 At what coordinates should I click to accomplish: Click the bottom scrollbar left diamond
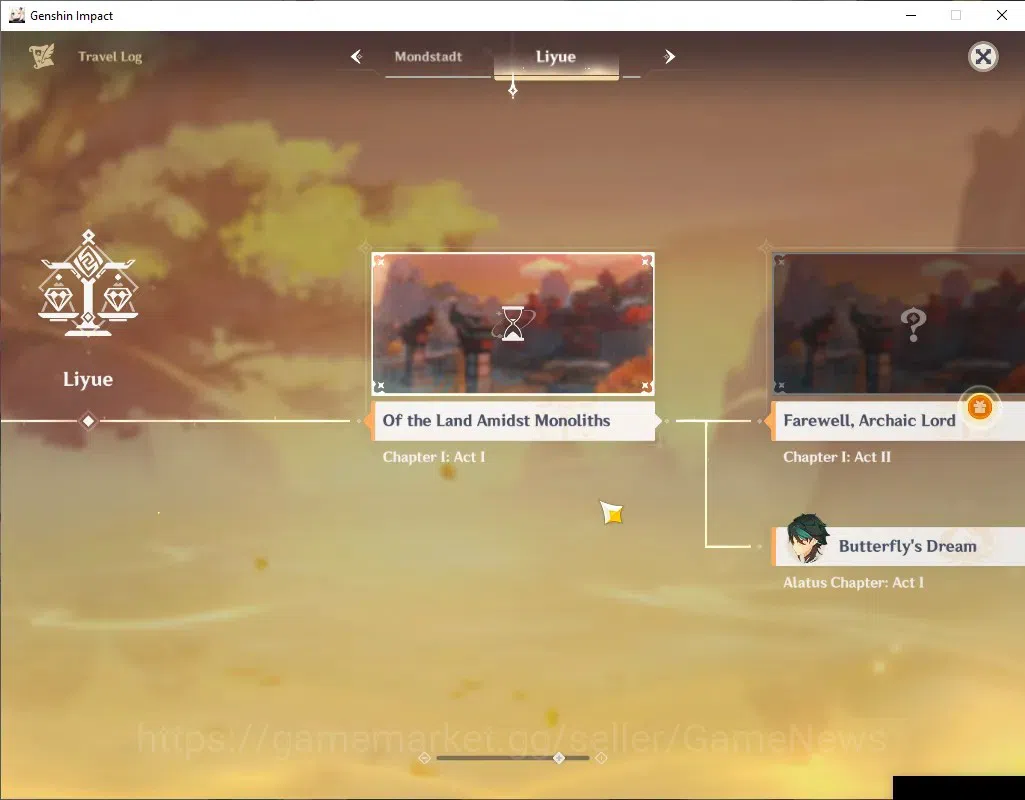pos(425,758)
